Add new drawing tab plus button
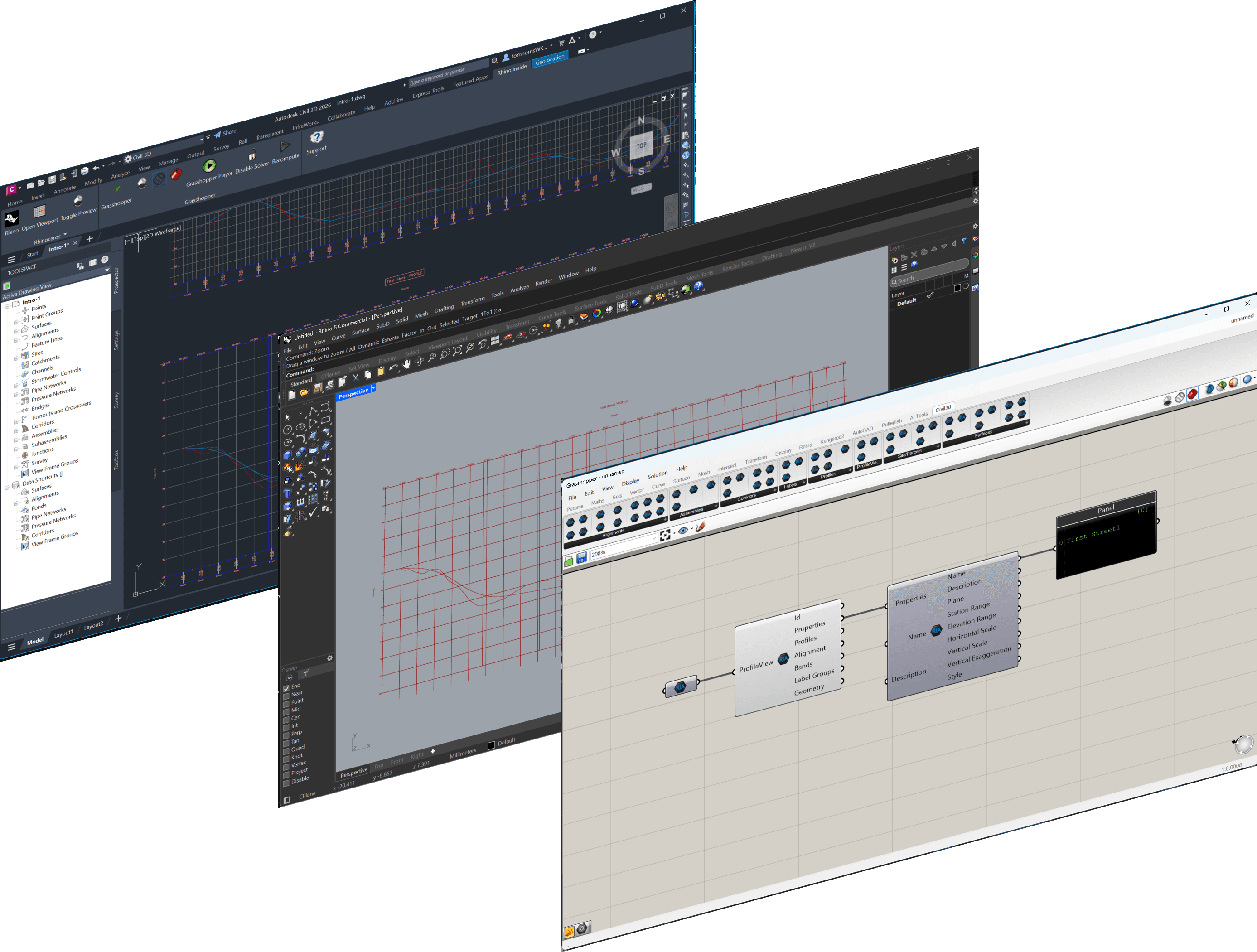This screenshot has height=952, width=1257. (89, 239)
